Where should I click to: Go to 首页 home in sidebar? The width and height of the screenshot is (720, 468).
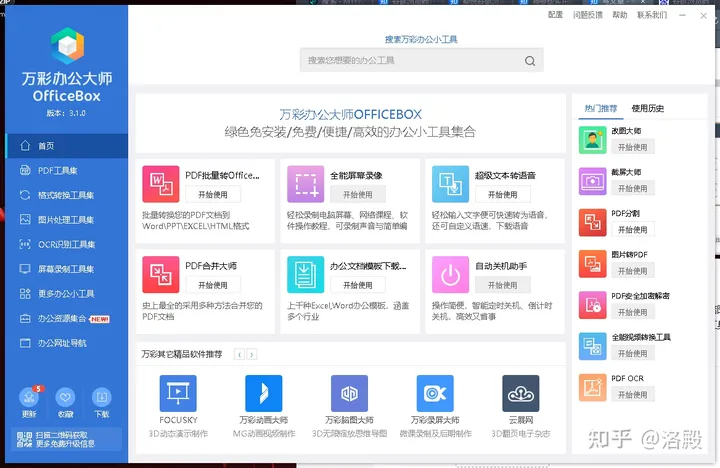(x=67, y=146)
